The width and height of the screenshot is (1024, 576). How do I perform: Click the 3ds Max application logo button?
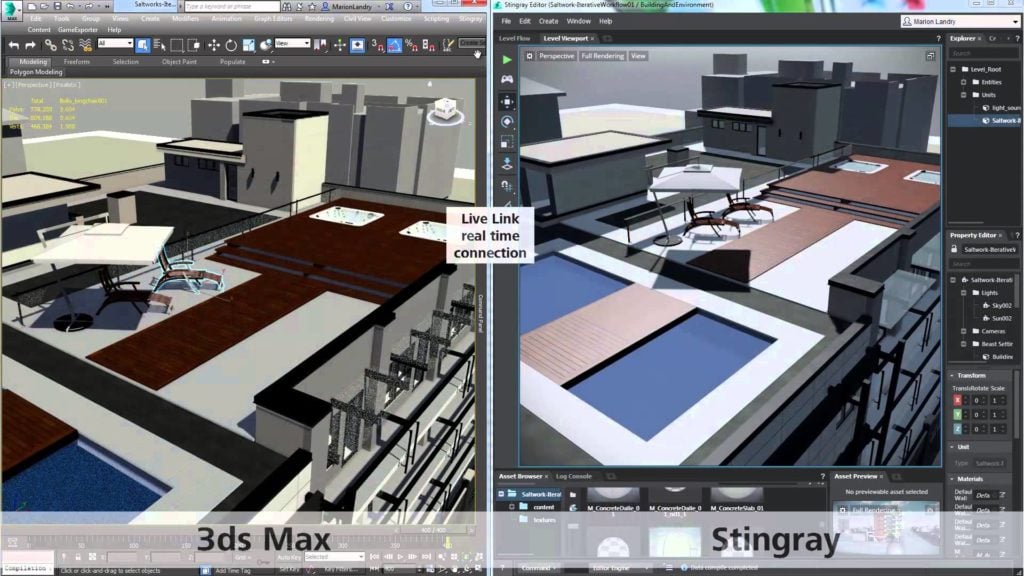tap(11, 10)
